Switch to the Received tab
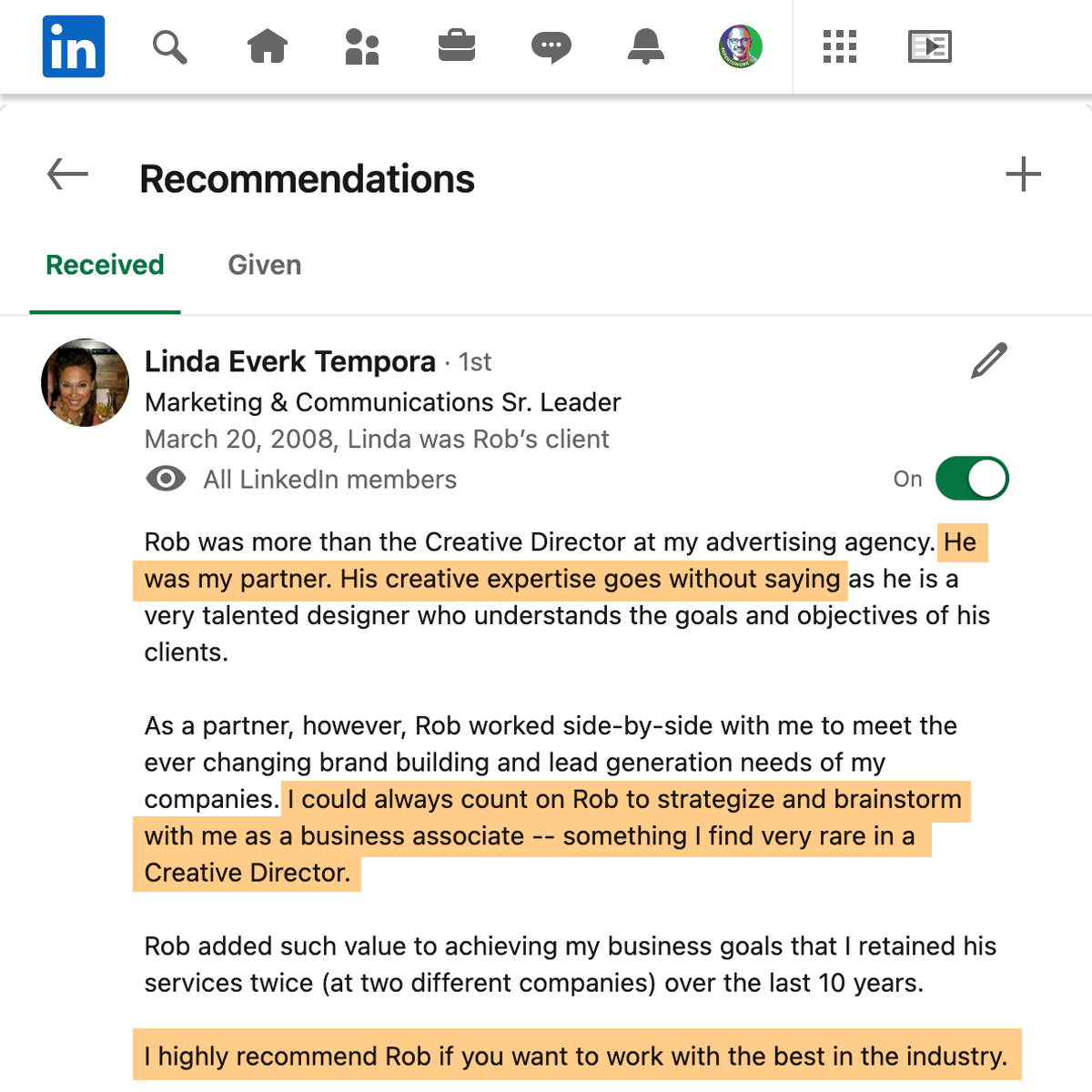The height and width of the screenshot is (1092, 1092). click(106, 265)
